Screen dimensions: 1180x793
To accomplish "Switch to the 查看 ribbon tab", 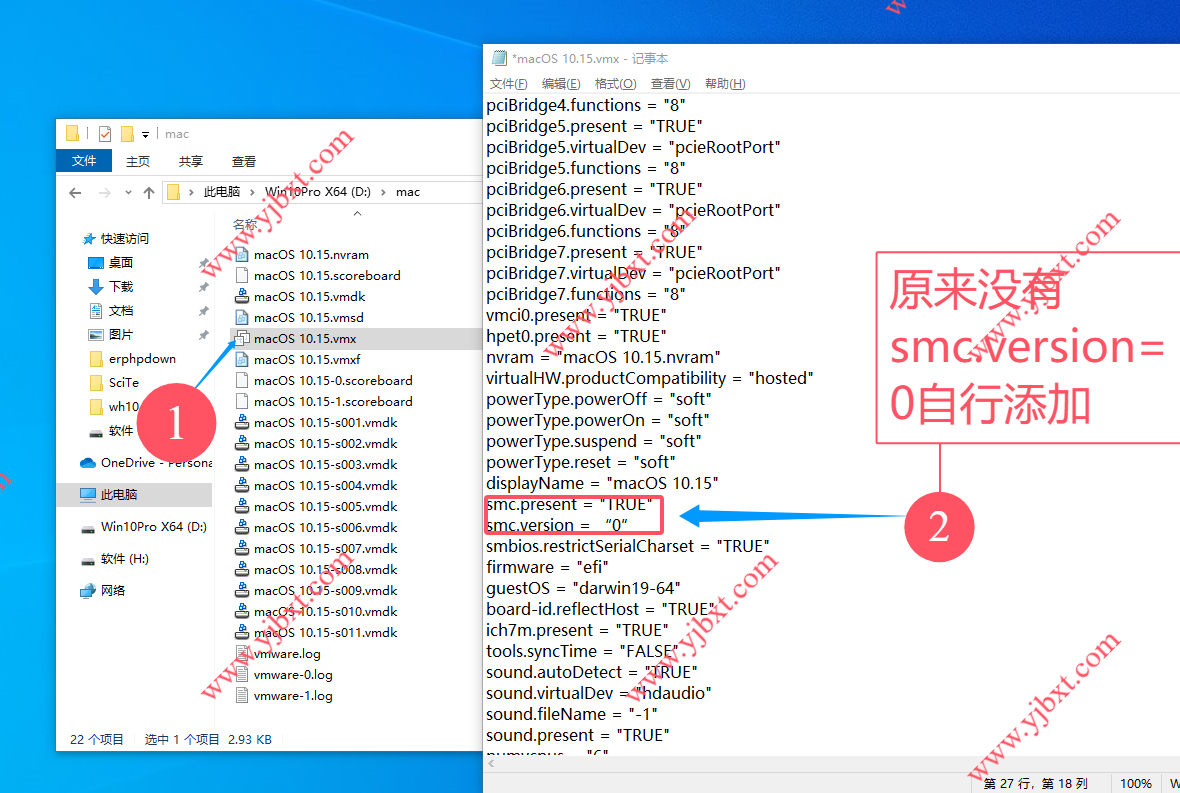I will 243,162.
